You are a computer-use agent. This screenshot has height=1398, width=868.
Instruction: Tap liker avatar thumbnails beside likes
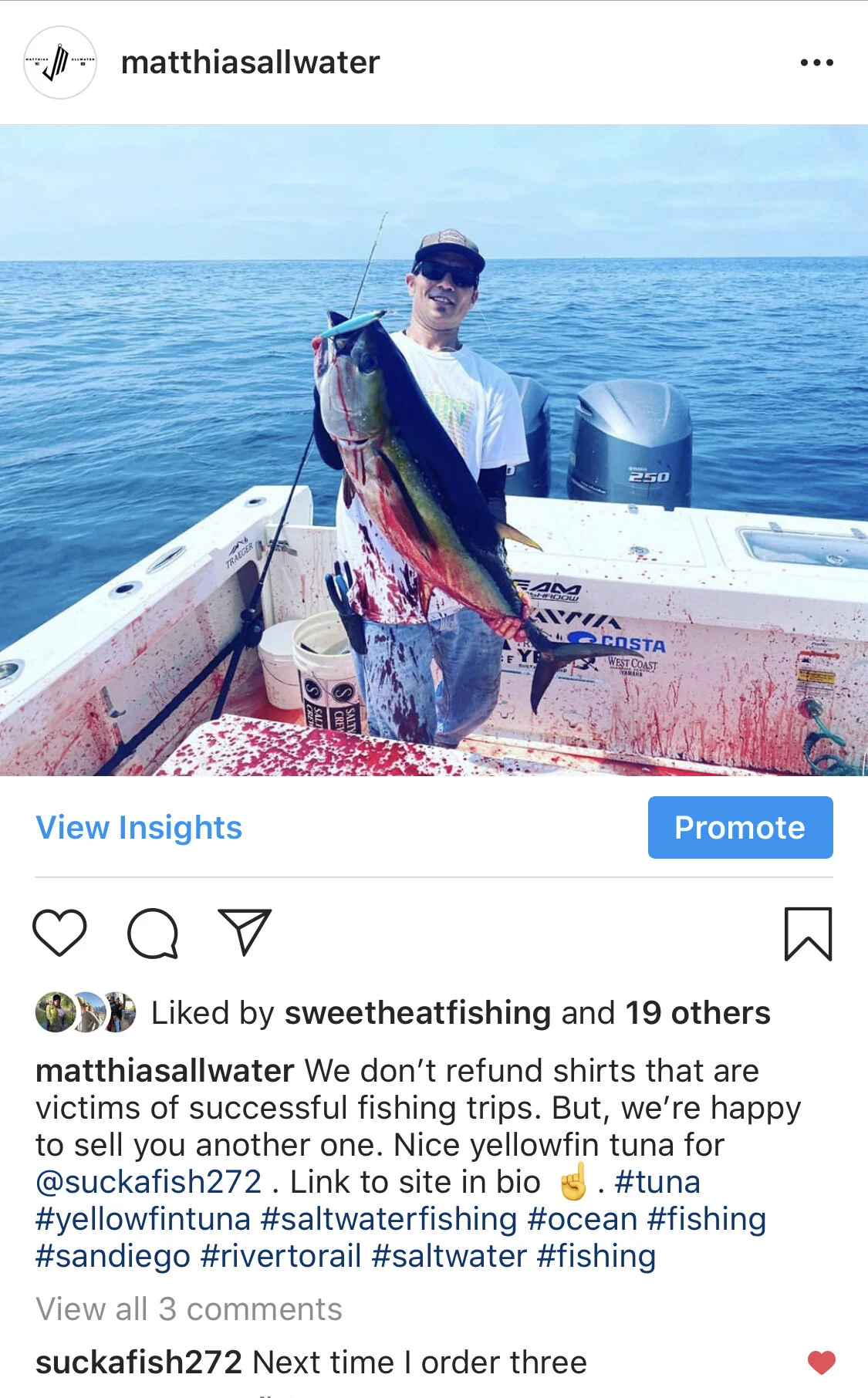[86, 1012]
